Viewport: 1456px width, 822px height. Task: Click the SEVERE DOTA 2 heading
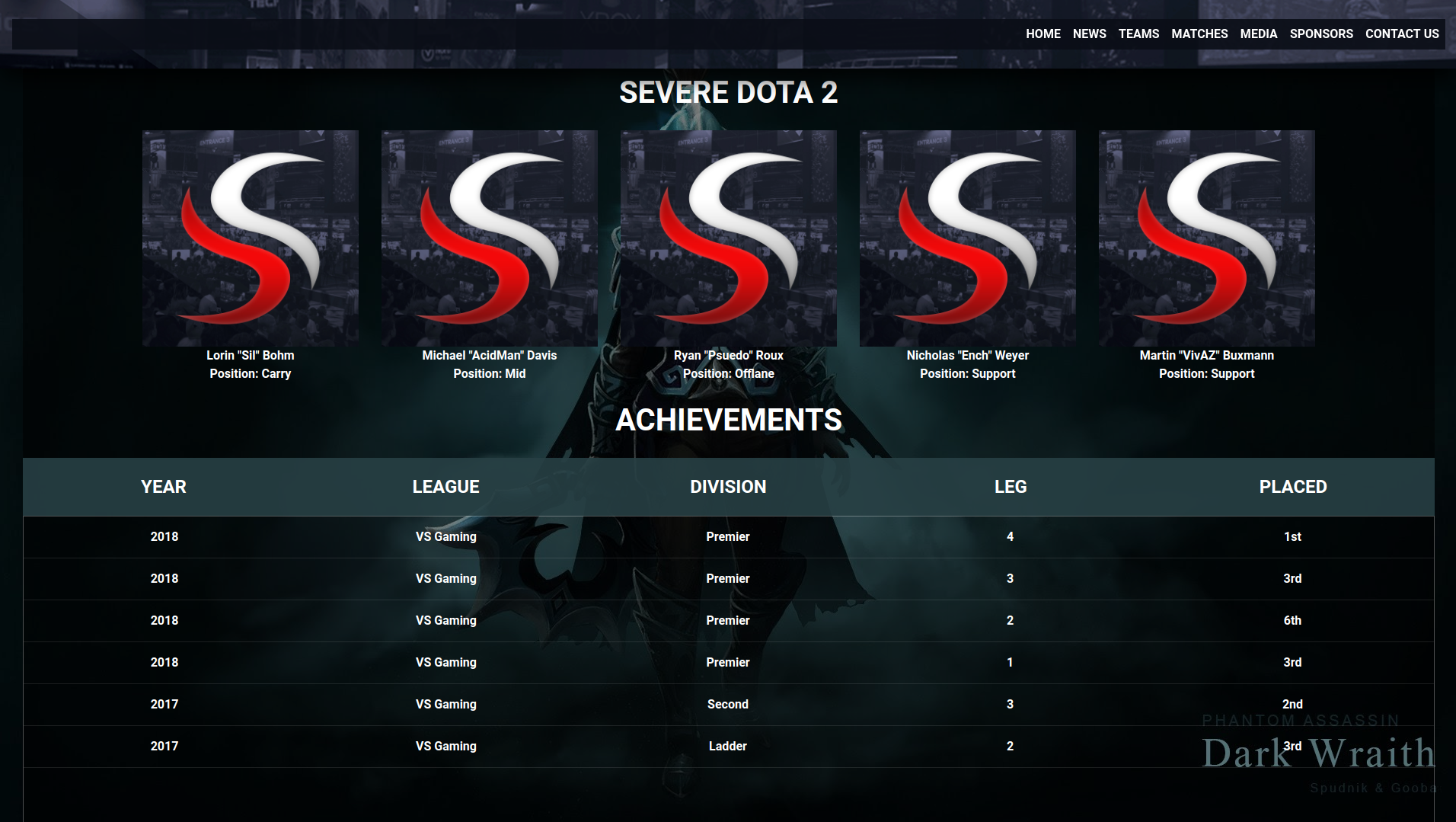coord(728,93)
